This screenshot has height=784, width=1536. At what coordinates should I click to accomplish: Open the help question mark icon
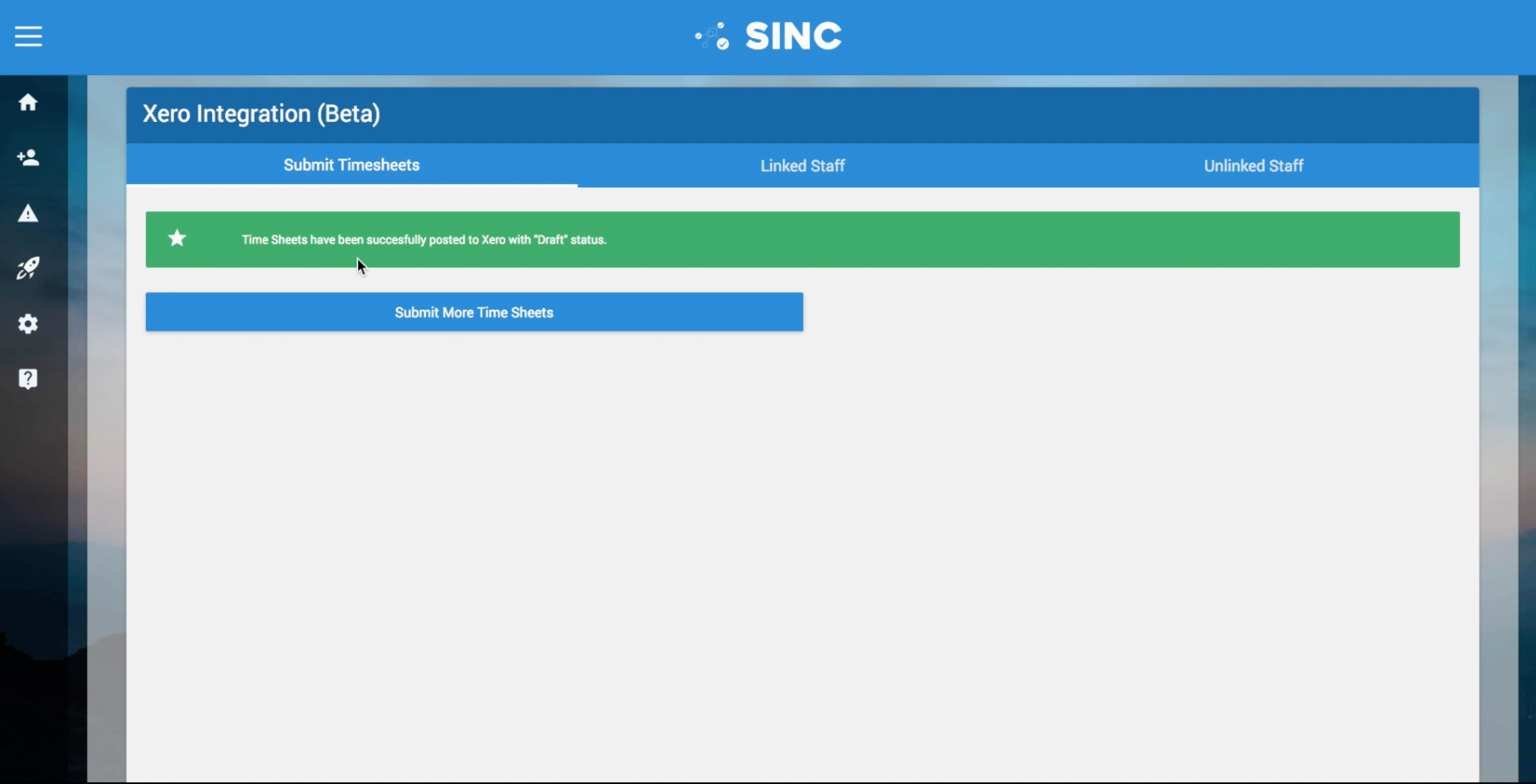pyautogui.click(x=28, y=379)
